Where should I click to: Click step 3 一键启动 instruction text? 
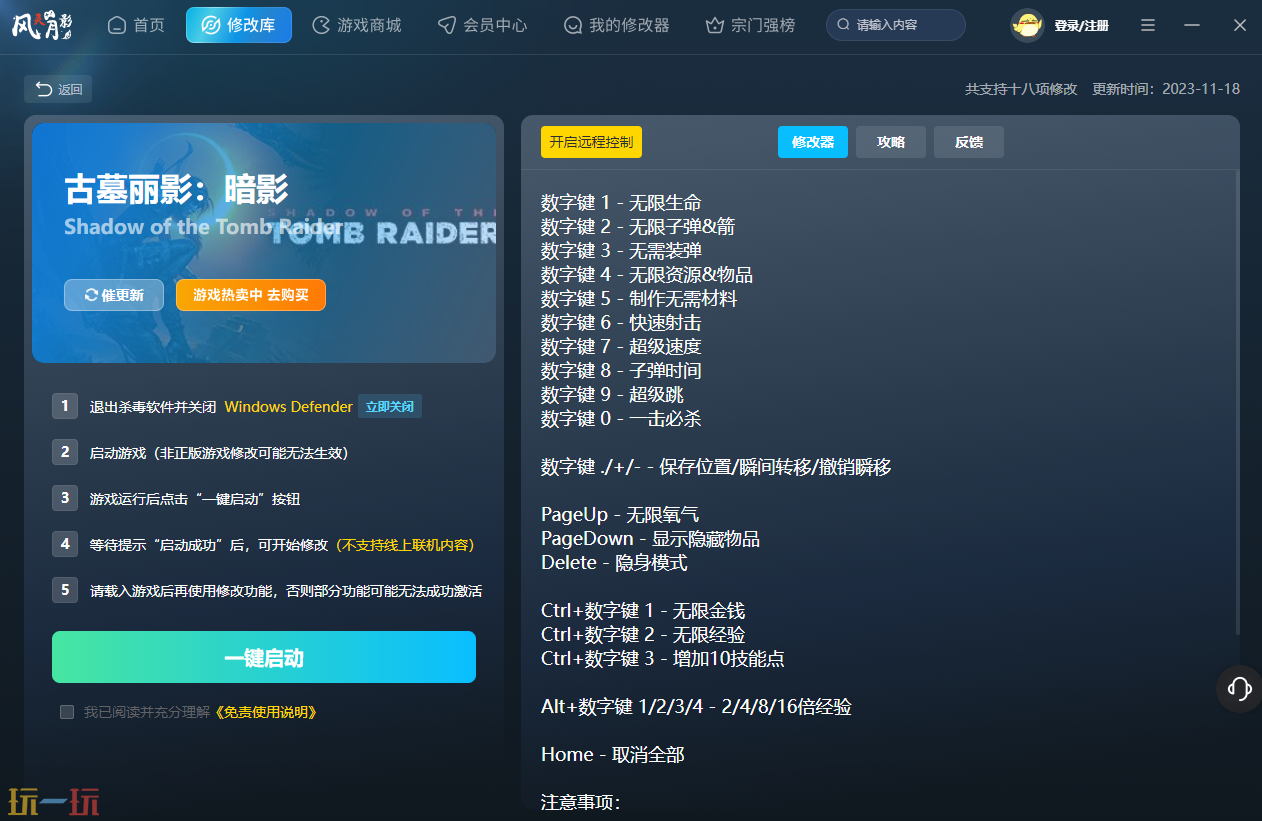coord(195,499)
